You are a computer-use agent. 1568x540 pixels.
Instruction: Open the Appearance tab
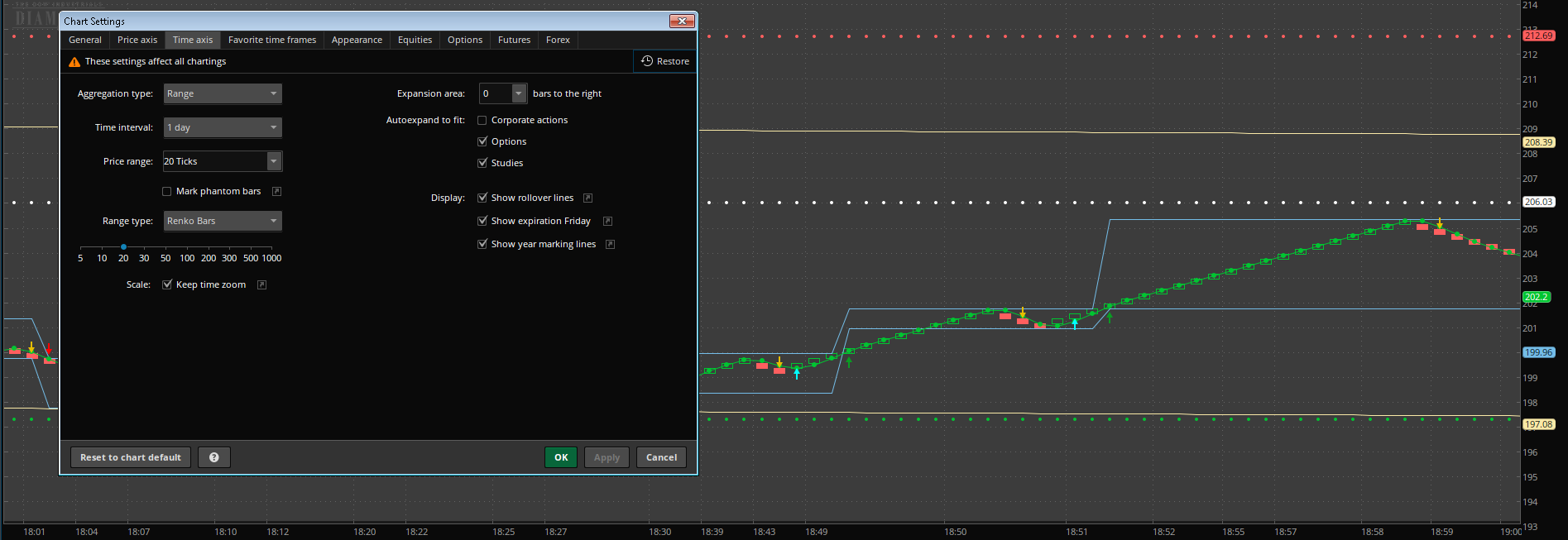(357, 40)
